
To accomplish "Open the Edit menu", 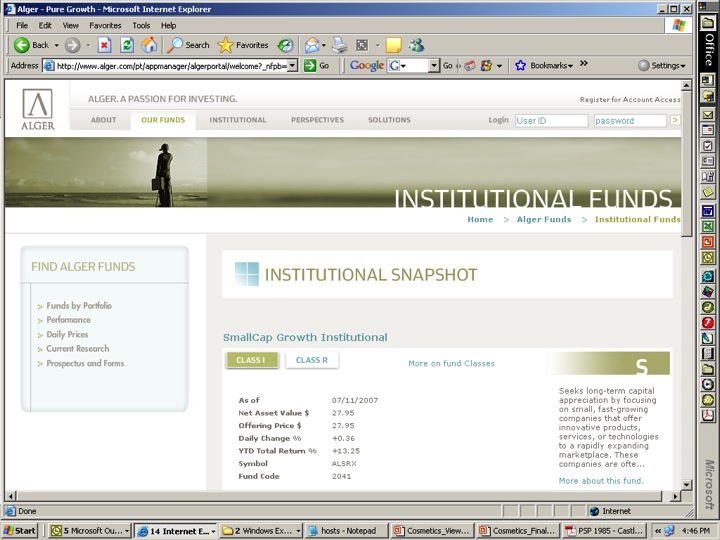I will click(x=45, y=25).
